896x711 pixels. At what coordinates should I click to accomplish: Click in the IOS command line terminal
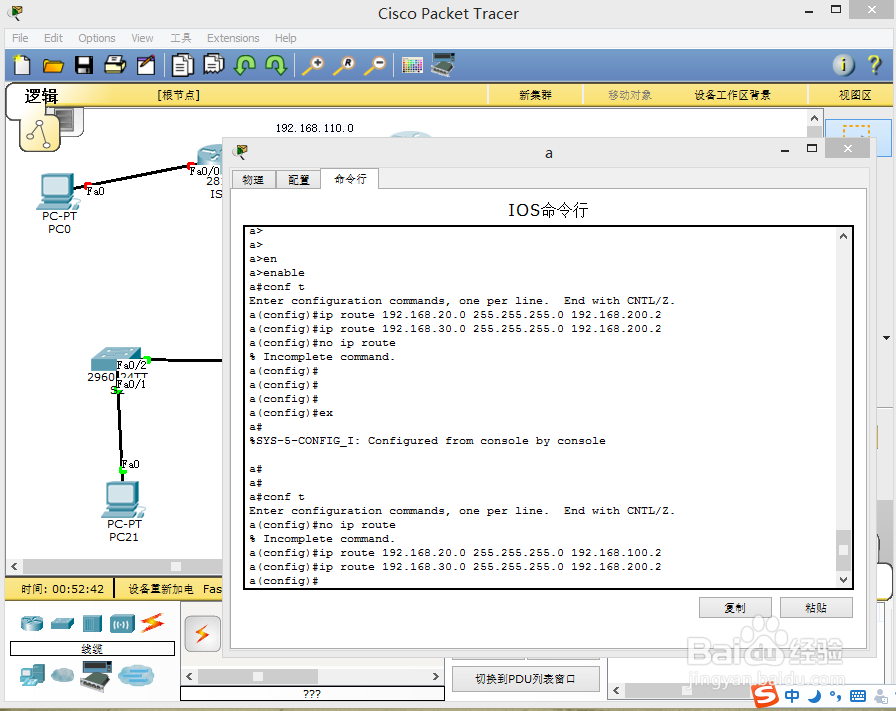click(x=541, y=406)
